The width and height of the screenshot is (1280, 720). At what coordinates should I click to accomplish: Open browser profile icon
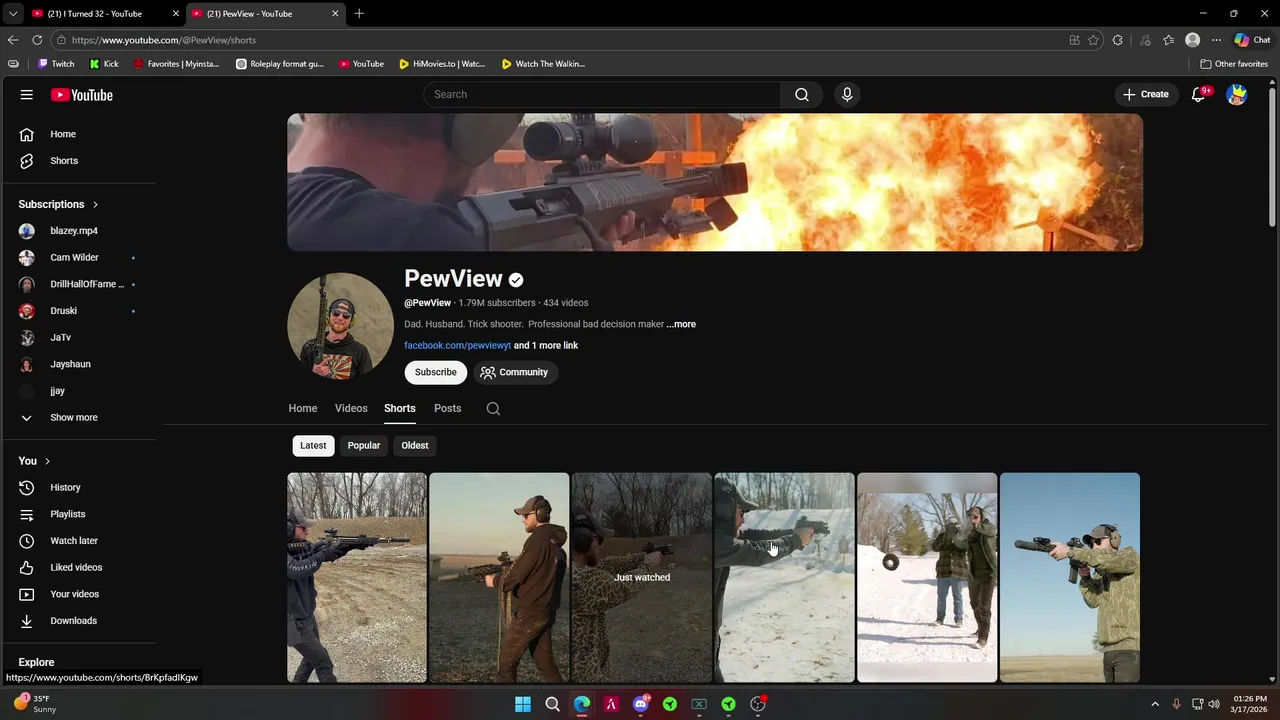pos(1192,40)
